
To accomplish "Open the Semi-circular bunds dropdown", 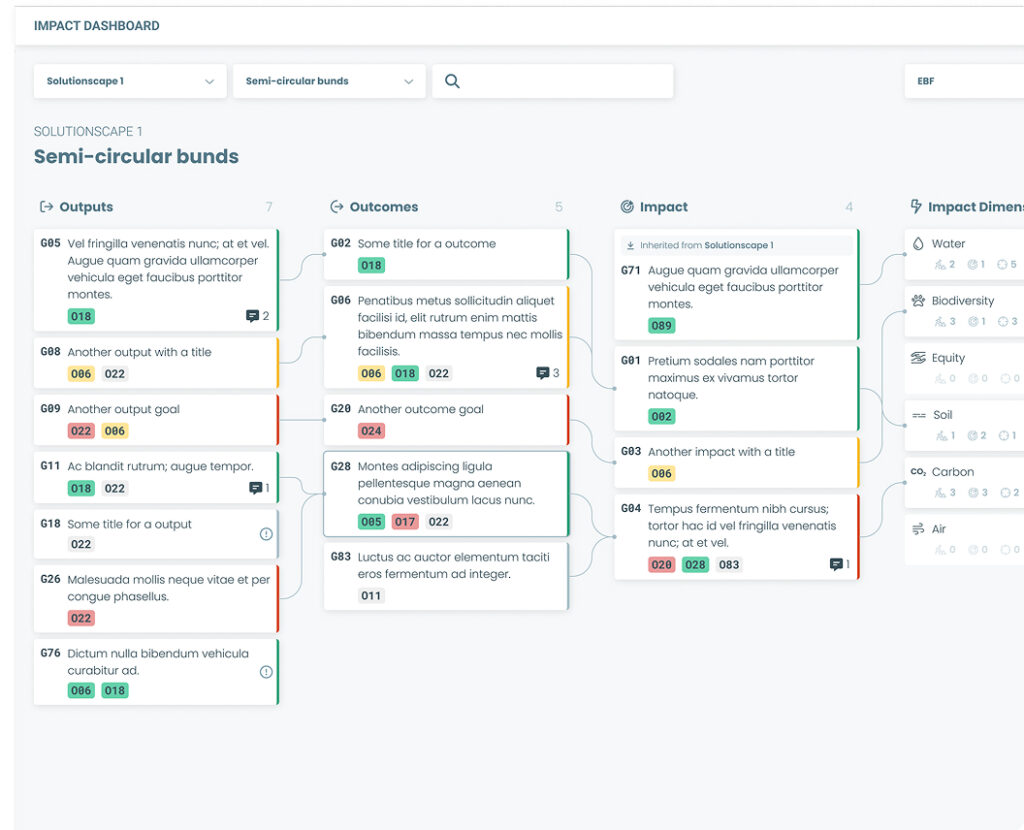I will 329,82.
